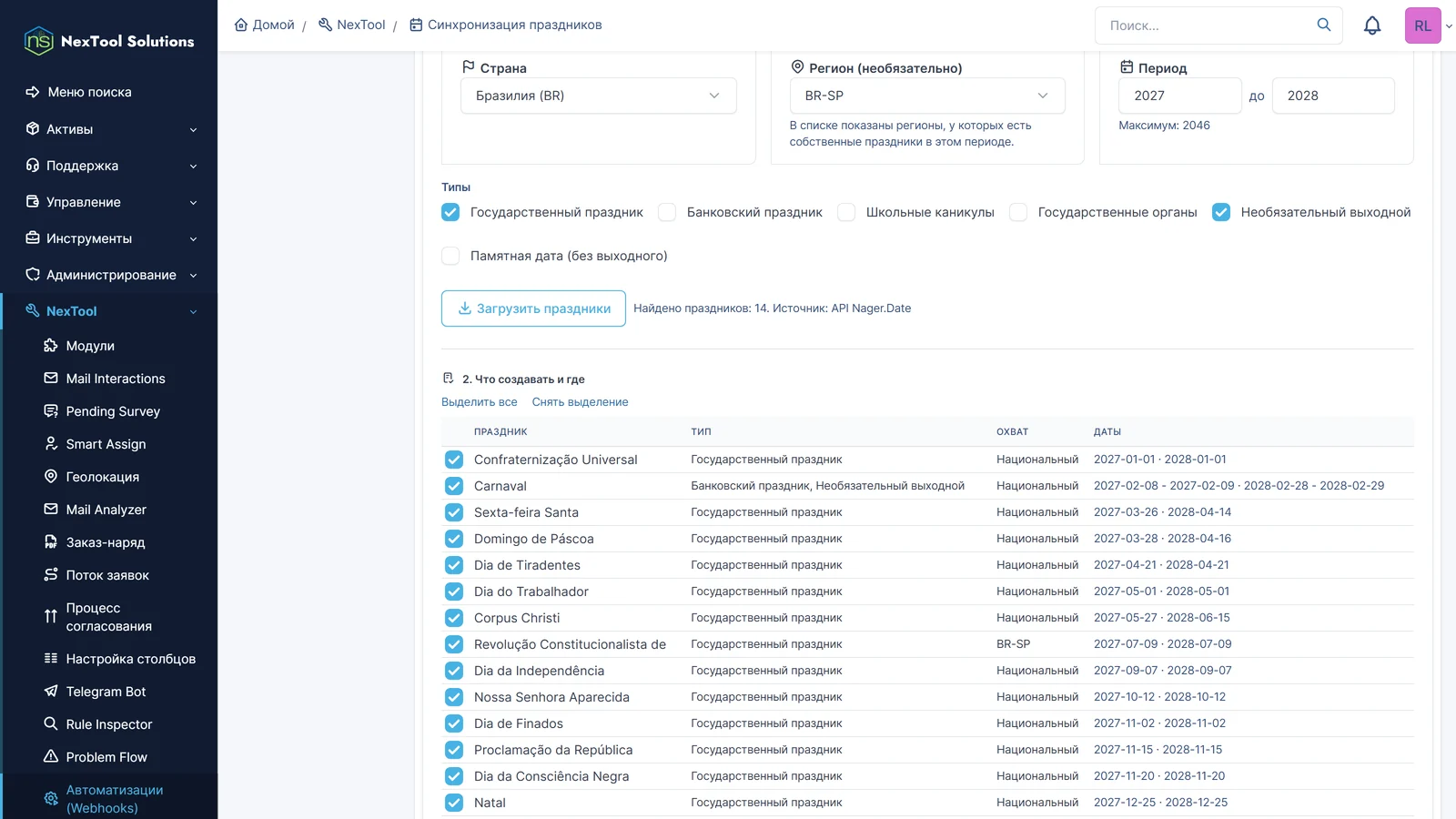1456x819 pixels.
Task: Click the Загрузить праздники button
Action: coord(533,308)
